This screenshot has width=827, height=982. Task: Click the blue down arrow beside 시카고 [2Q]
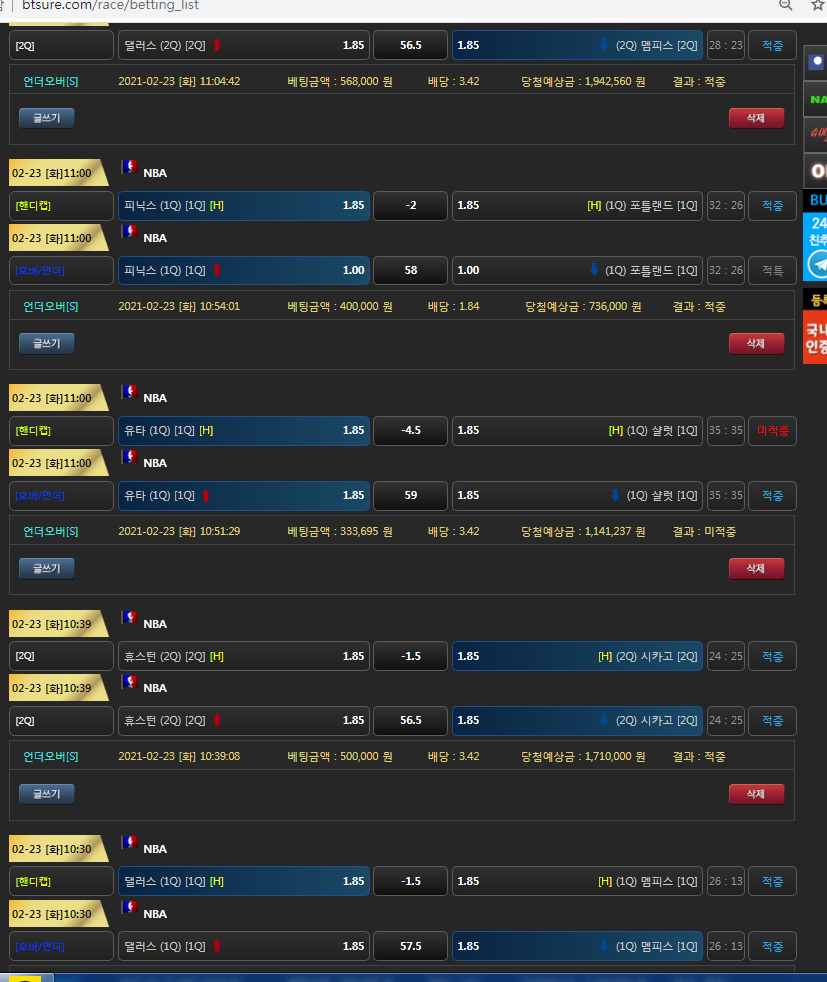(x=604, y=720)
